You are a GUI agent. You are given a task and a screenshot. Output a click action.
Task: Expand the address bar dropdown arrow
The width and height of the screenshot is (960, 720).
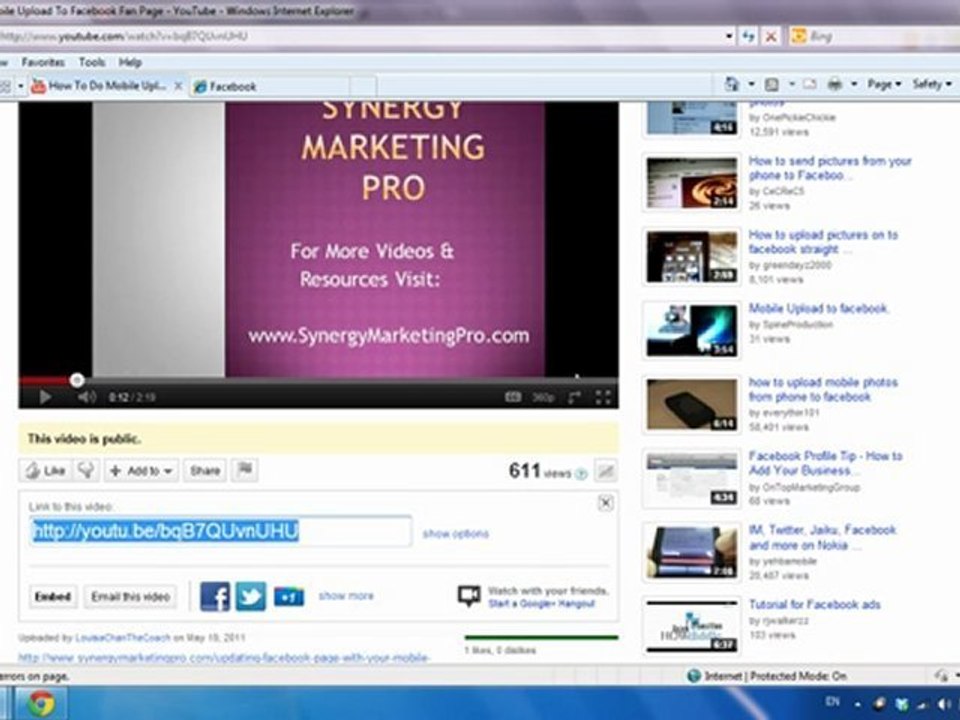pos(729,36)
